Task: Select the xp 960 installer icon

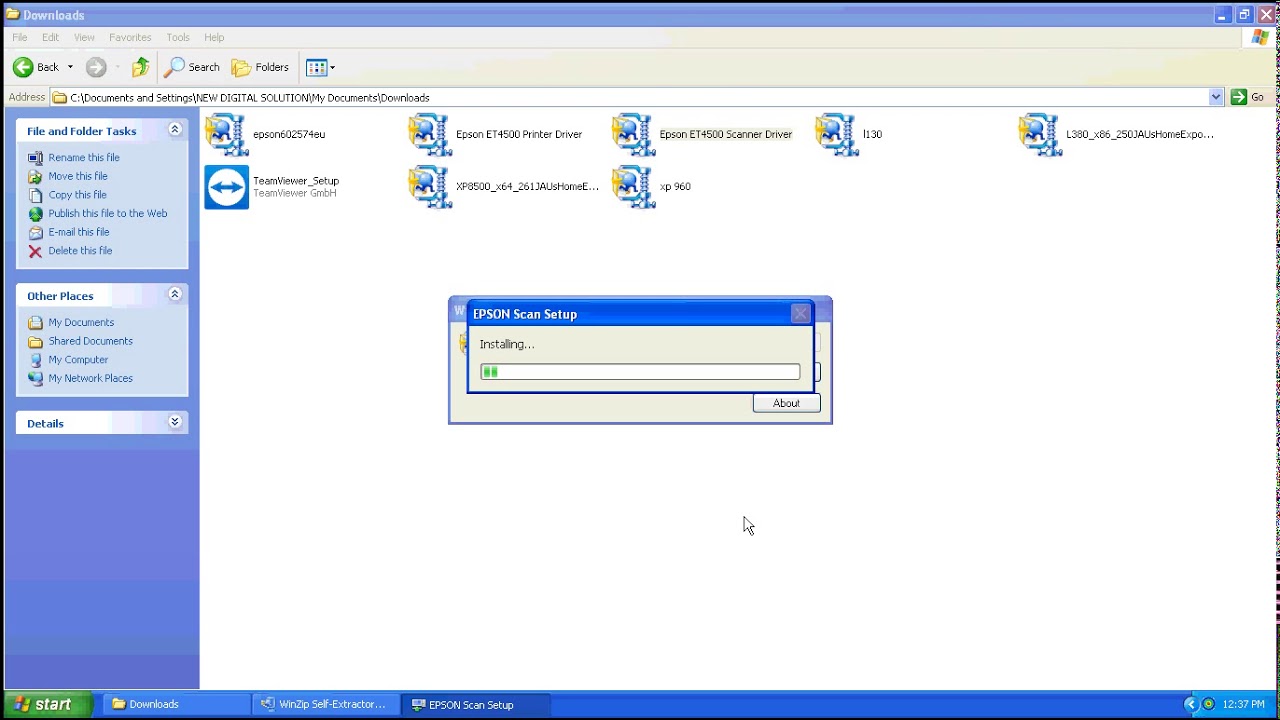Action: (634, 187)
